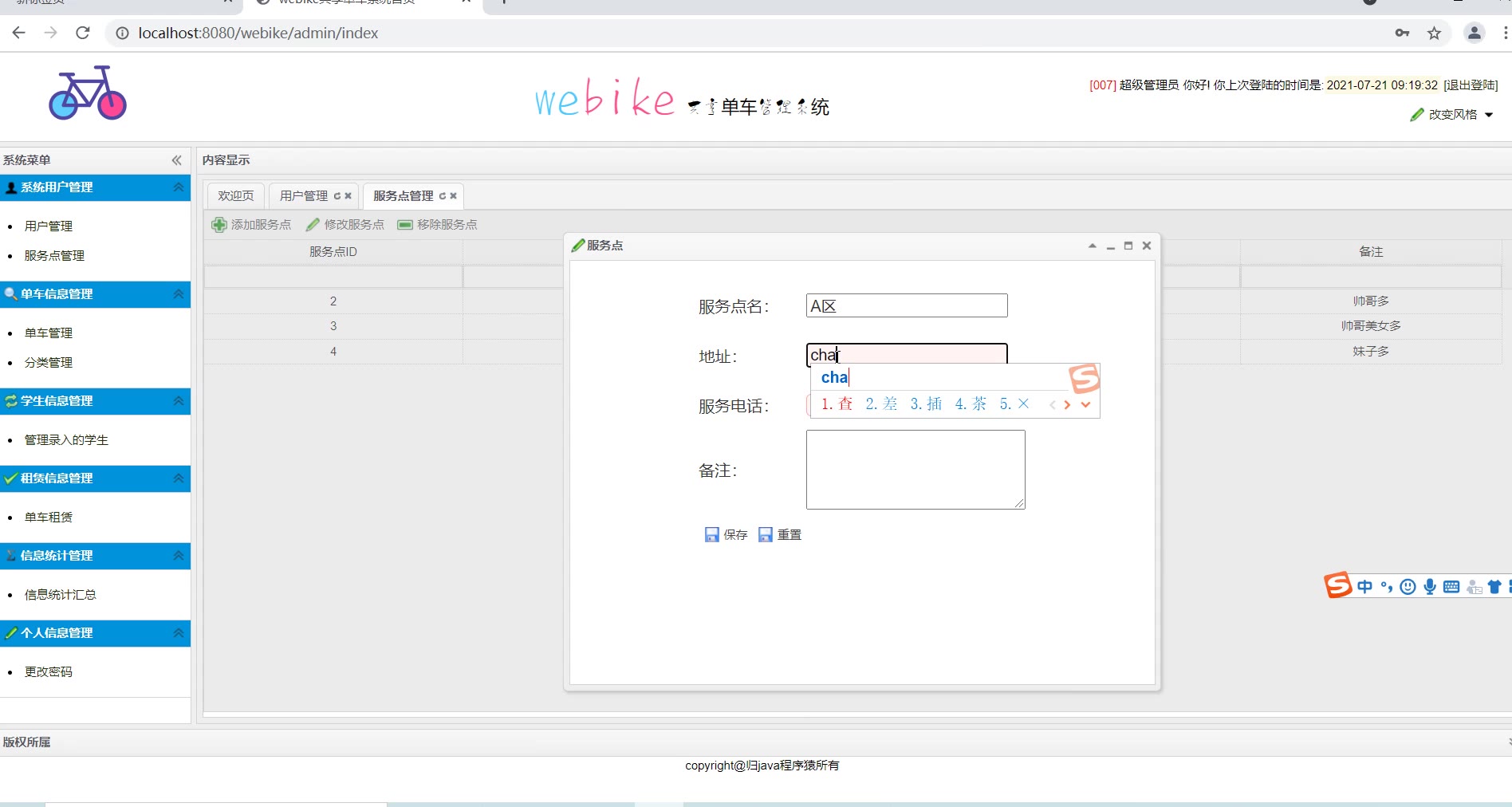Viewport: 1512px width, 807px height.
Task: Reset the form with 重置
Action: click(x=780, y=535)
